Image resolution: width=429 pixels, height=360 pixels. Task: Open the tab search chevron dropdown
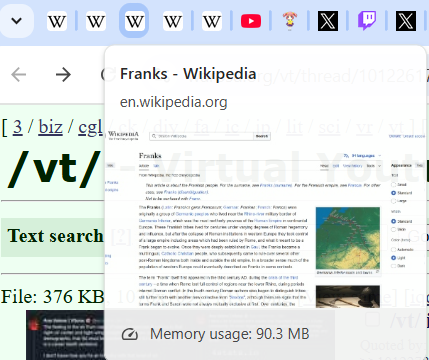click(x=16, y=21)
